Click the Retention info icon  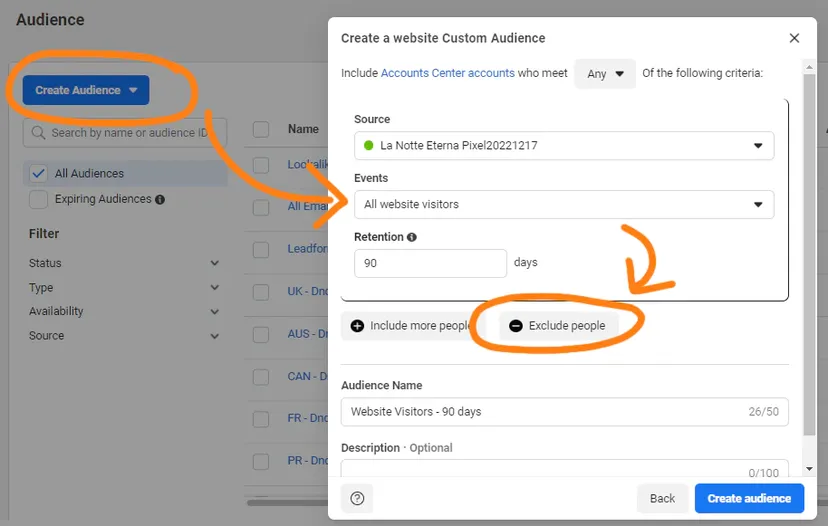pyautogui.click(x=412, y=237)
